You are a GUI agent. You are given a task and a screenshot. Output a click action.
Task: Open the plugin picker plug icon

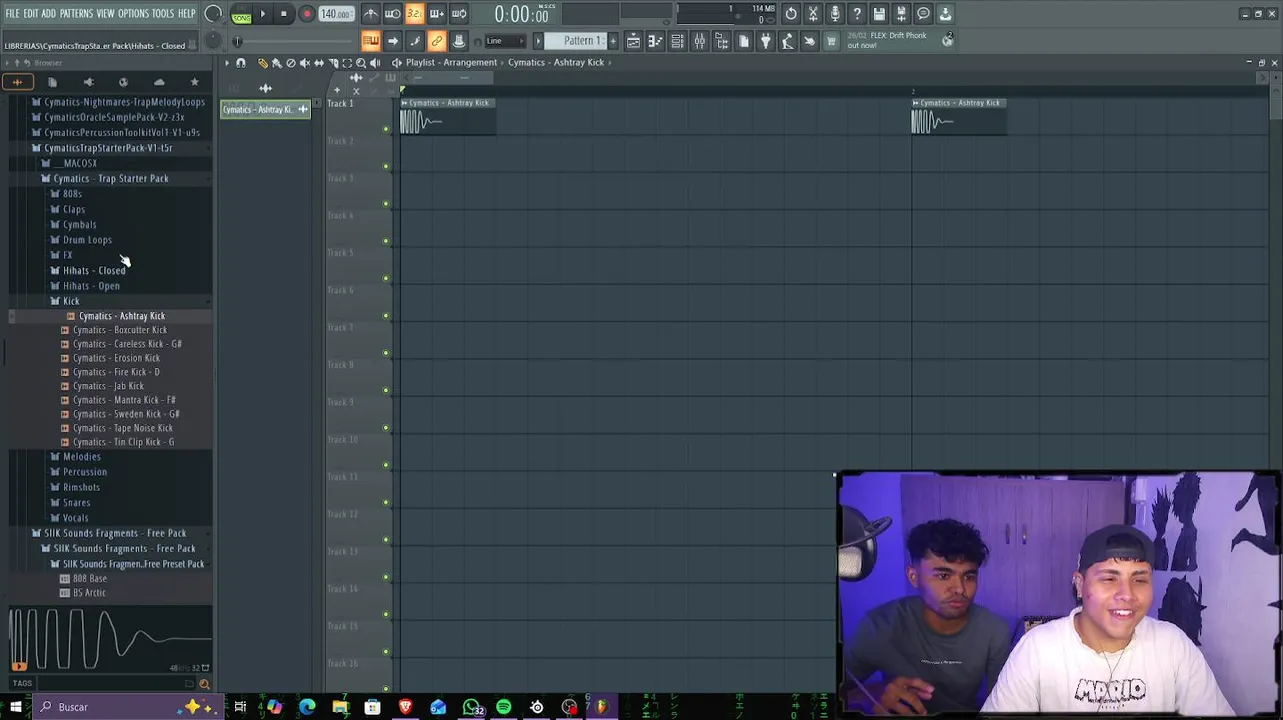pos(766,41)
